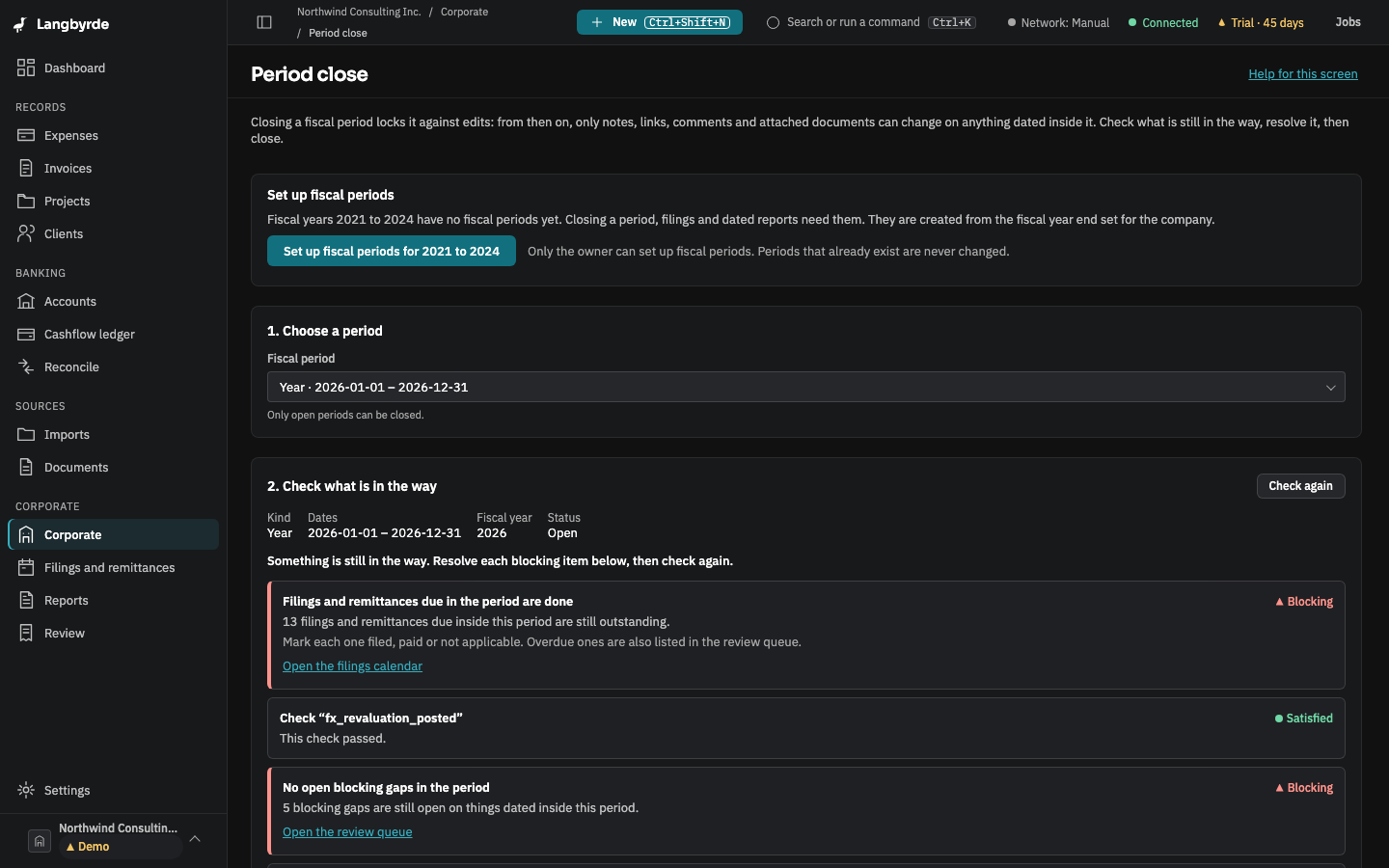
Task: Click the Review receipt icon
Action: (26, 633)
